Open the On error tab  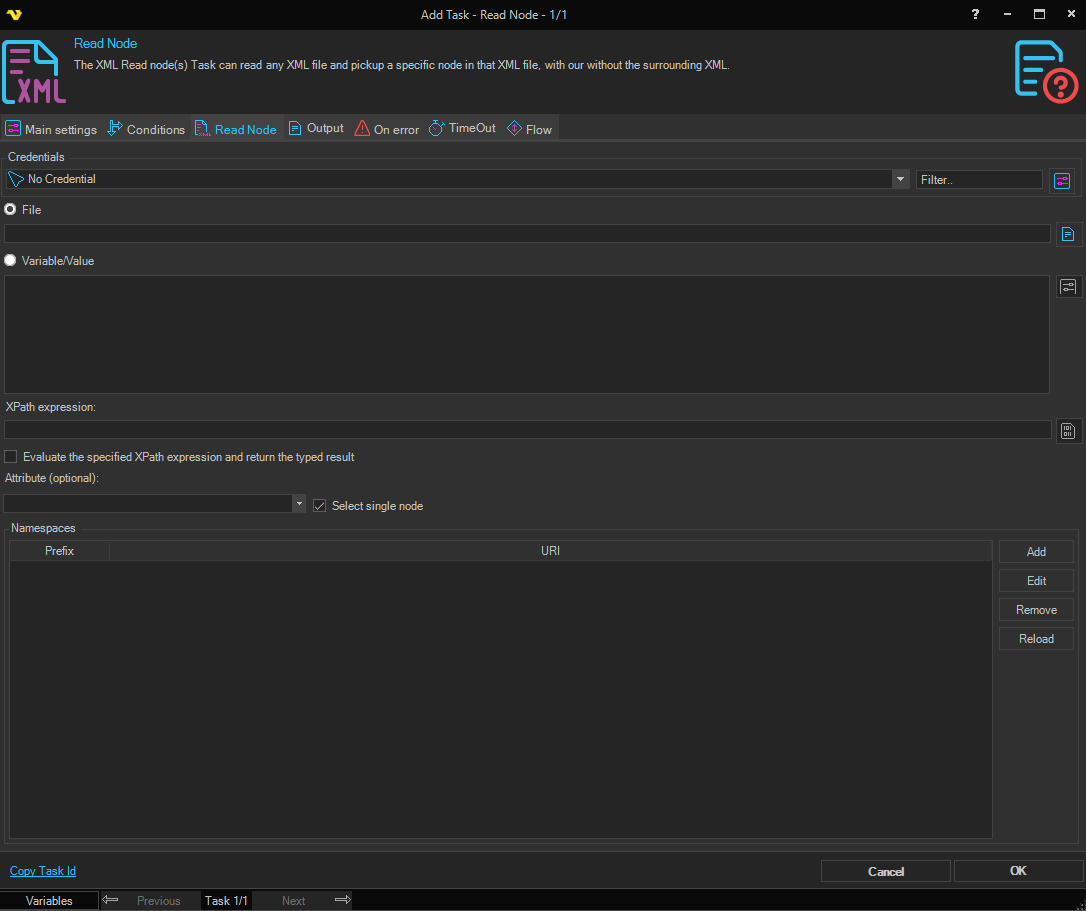(x=387, y=129)
